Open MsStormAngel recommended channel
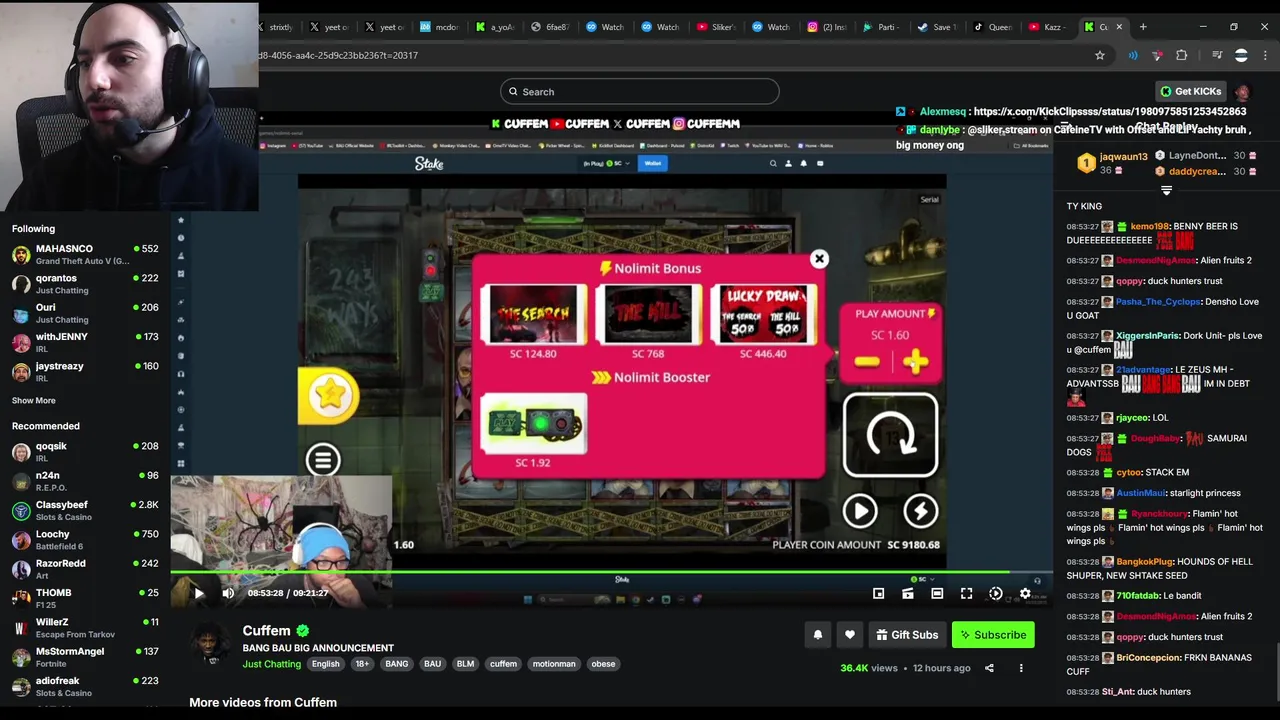The height and width of the screenshot is (720, 1280). [x=85, y=657]
